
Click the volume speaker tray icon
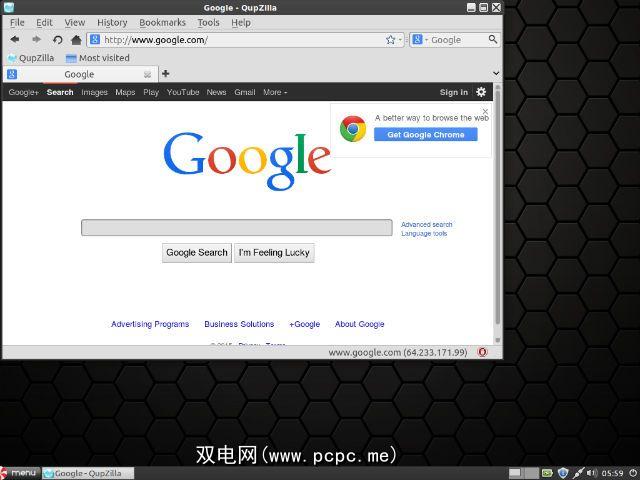pyautogui.click(x=591, y=473)
